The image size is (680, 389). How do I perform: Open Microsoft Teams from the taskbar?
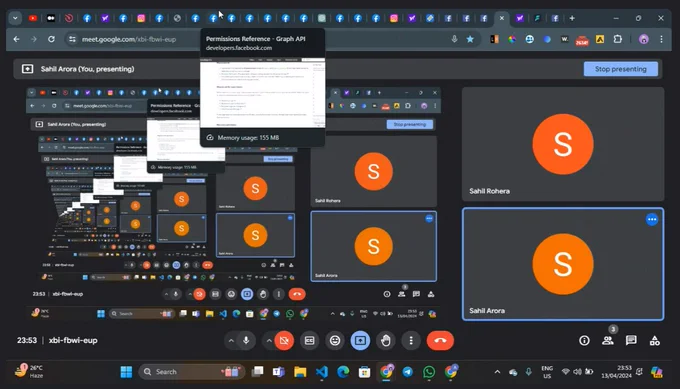coord(278,372)
